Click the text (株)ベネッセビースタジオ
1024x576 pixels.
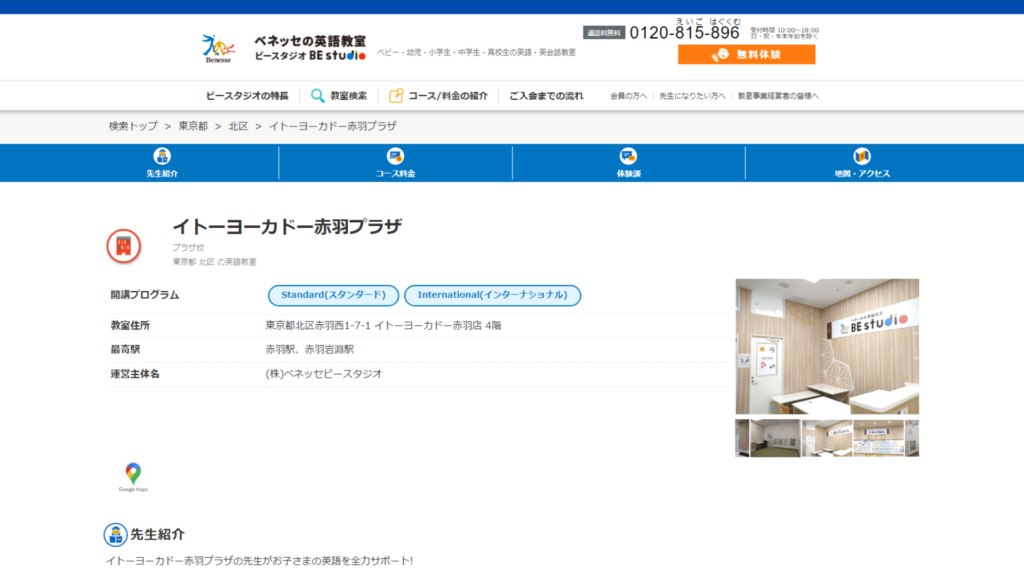click(x=324, y=374)
